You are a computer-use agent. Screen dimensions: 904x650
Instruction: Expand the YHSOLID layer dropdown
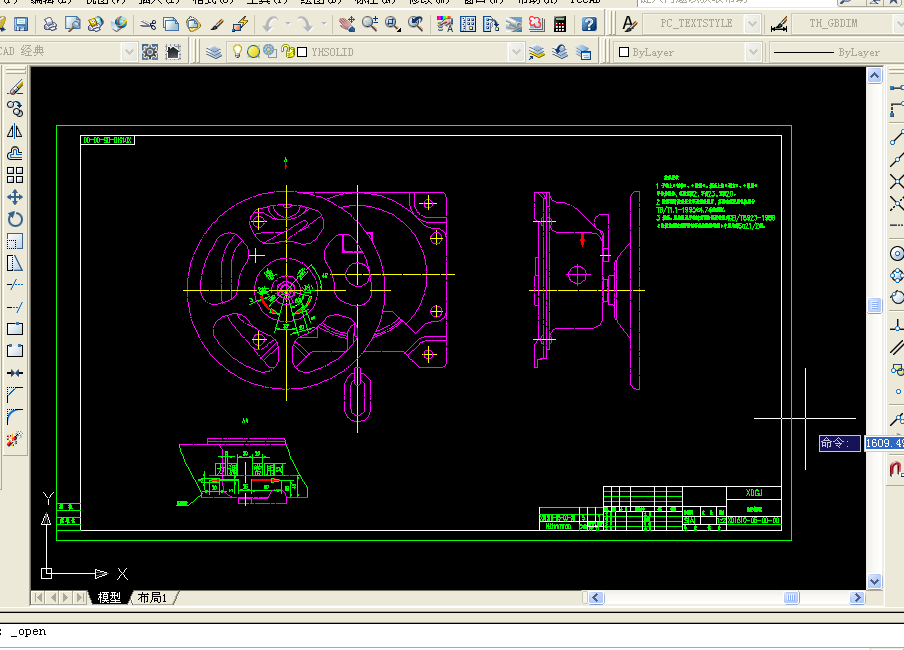coord(516,52)
